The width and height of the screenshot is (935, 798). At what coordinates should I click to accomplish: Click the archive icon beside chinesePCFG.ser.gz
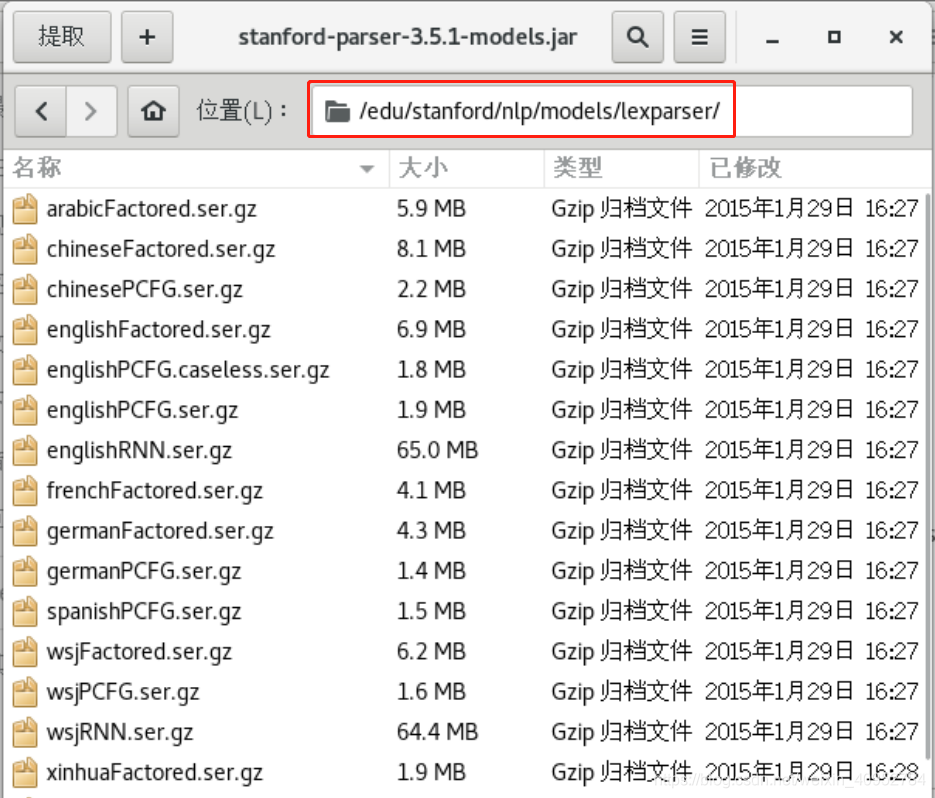point(24,289)
